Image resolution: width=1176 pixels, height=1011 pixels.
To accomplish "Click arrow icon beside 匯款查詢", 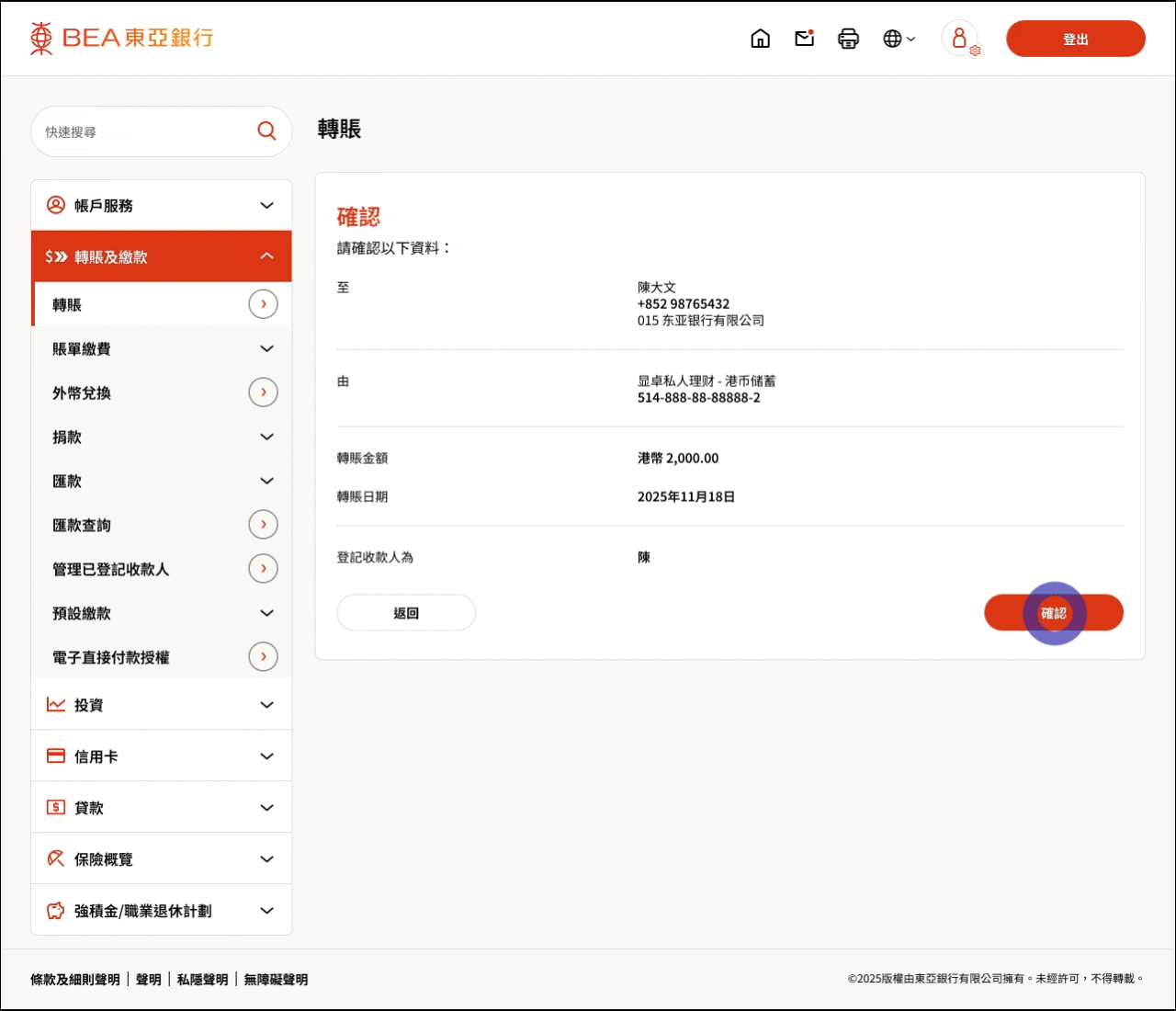I will [x=263, y=525].
